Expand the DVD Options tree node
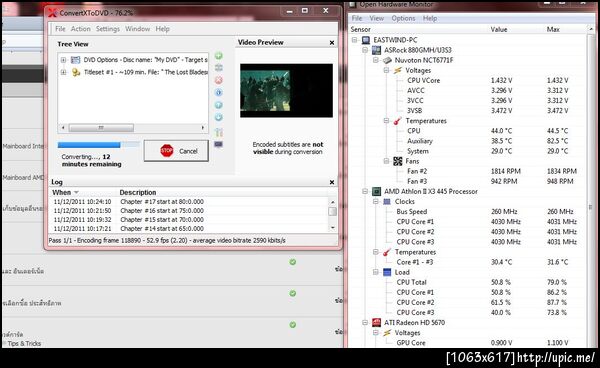600x368 pixels. click(x=64, y=60)
